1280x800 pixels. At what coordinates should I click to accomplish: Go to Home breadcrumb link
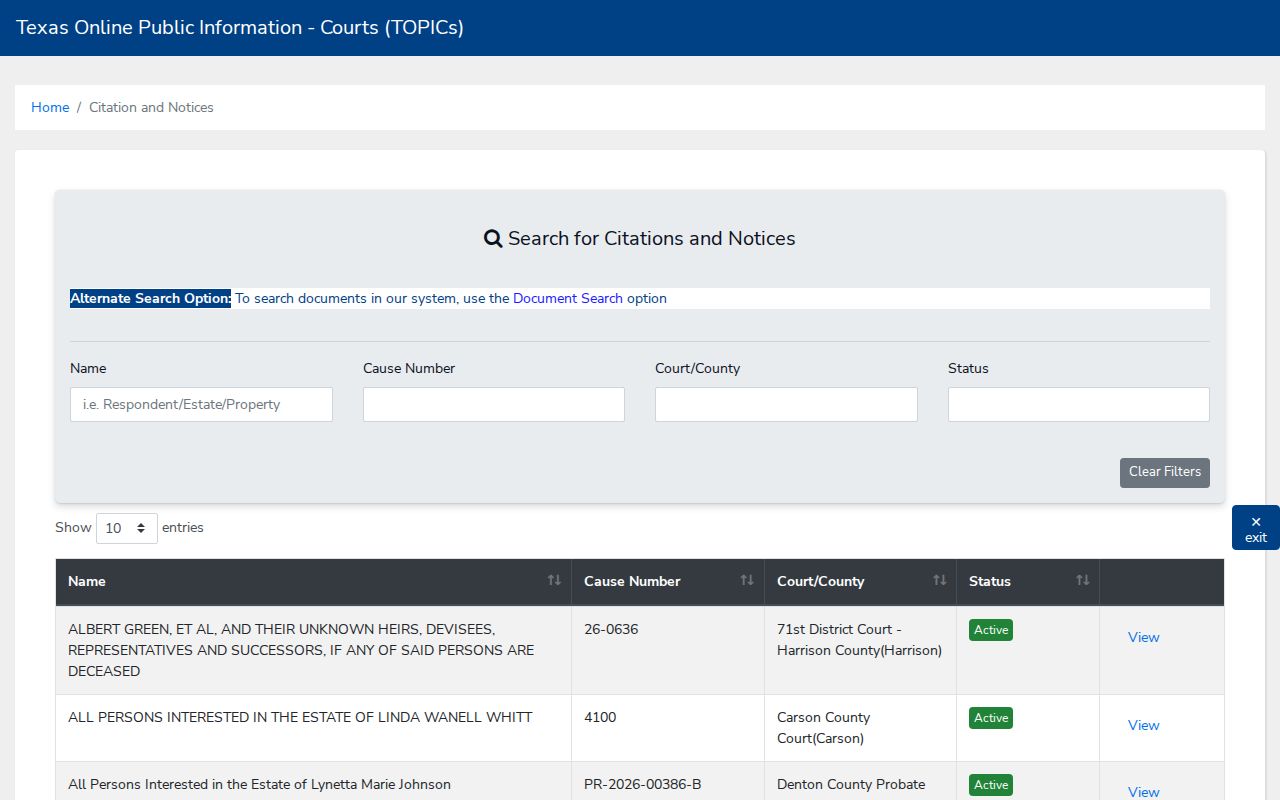coord(50,107)
